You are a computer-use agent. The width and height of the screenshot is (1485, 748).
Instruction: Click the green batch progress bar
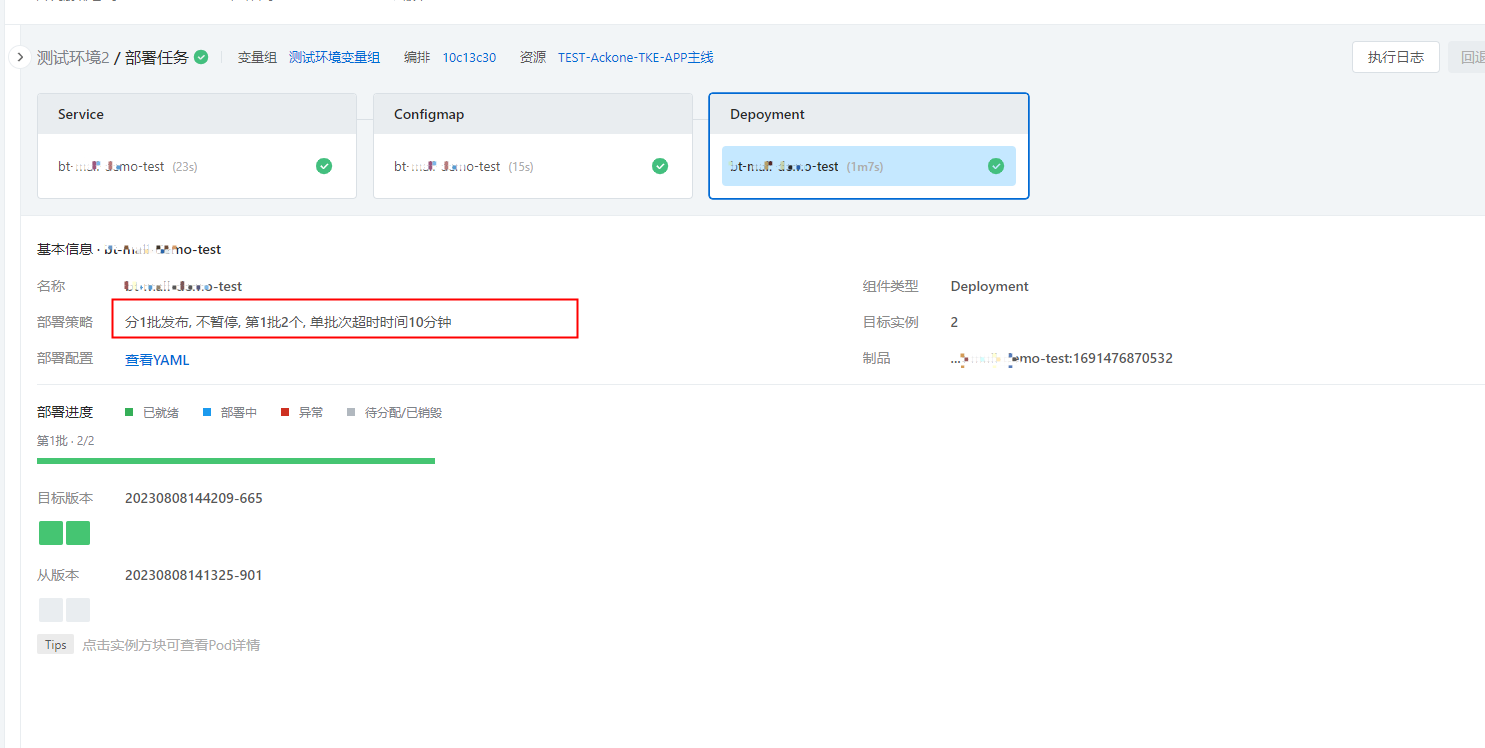[x=236, y=461]
